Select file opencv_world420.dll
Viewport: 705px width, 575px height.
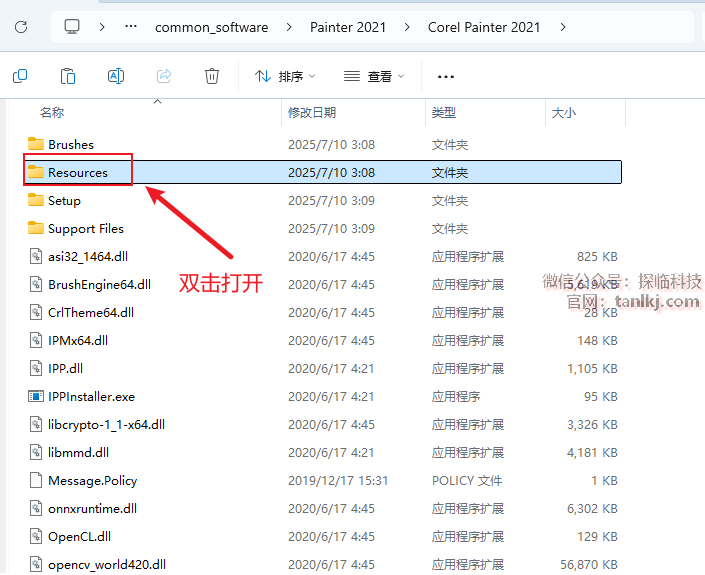coord(107,565)
